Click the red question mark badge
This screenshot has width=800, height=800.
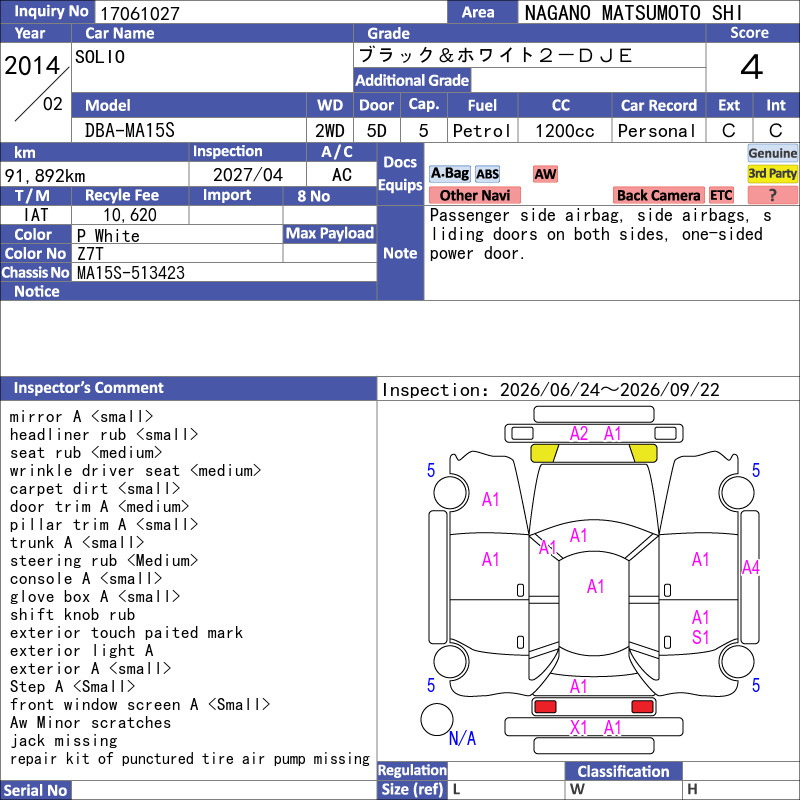[772, 195]
